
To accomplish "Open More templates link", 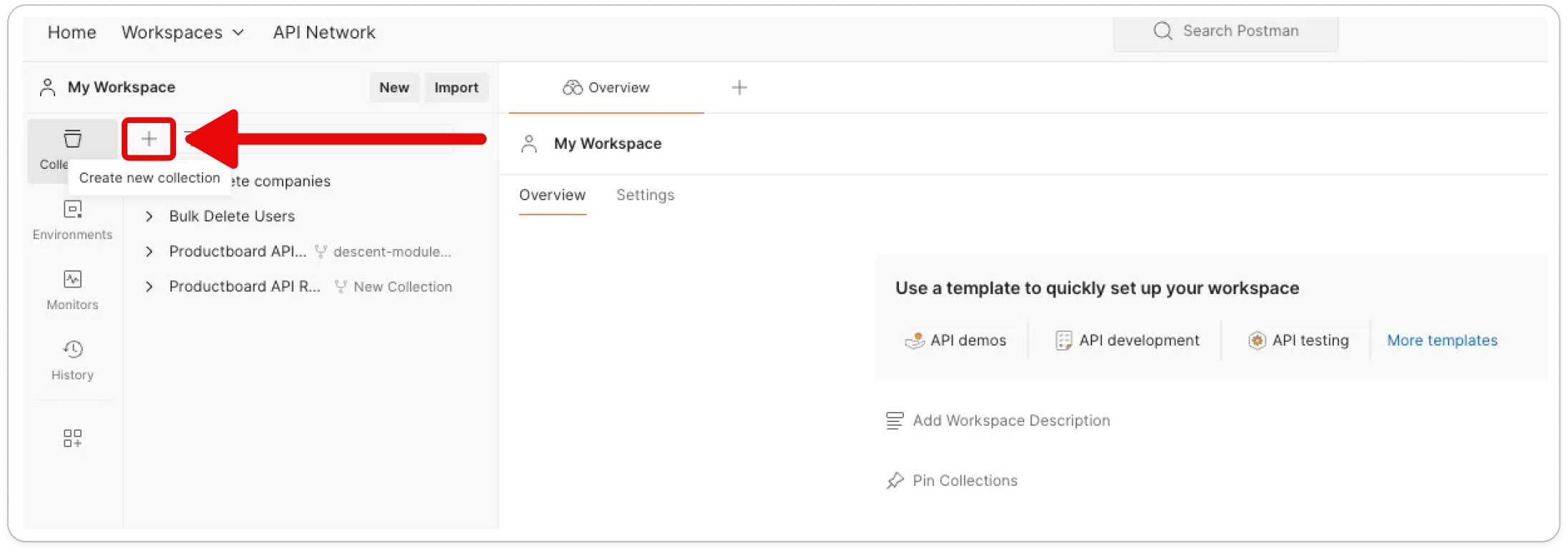I will 1442,341.
